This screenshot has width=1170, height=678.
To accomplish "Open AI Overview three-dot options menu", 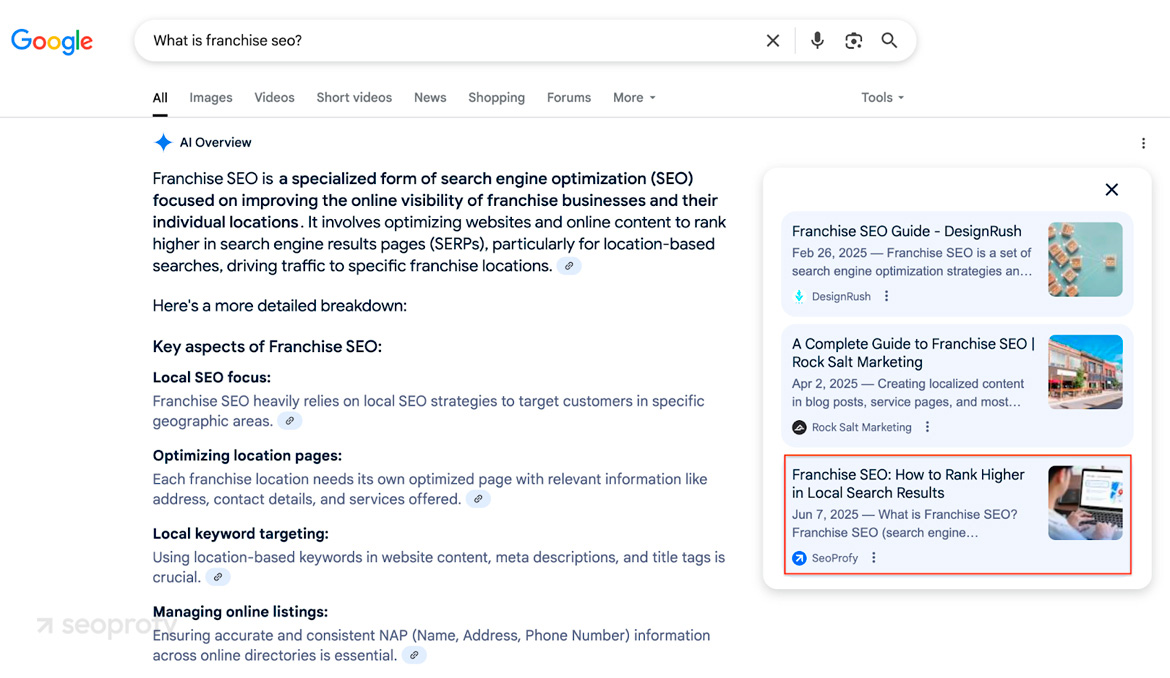I will [x=1143, y=143].
